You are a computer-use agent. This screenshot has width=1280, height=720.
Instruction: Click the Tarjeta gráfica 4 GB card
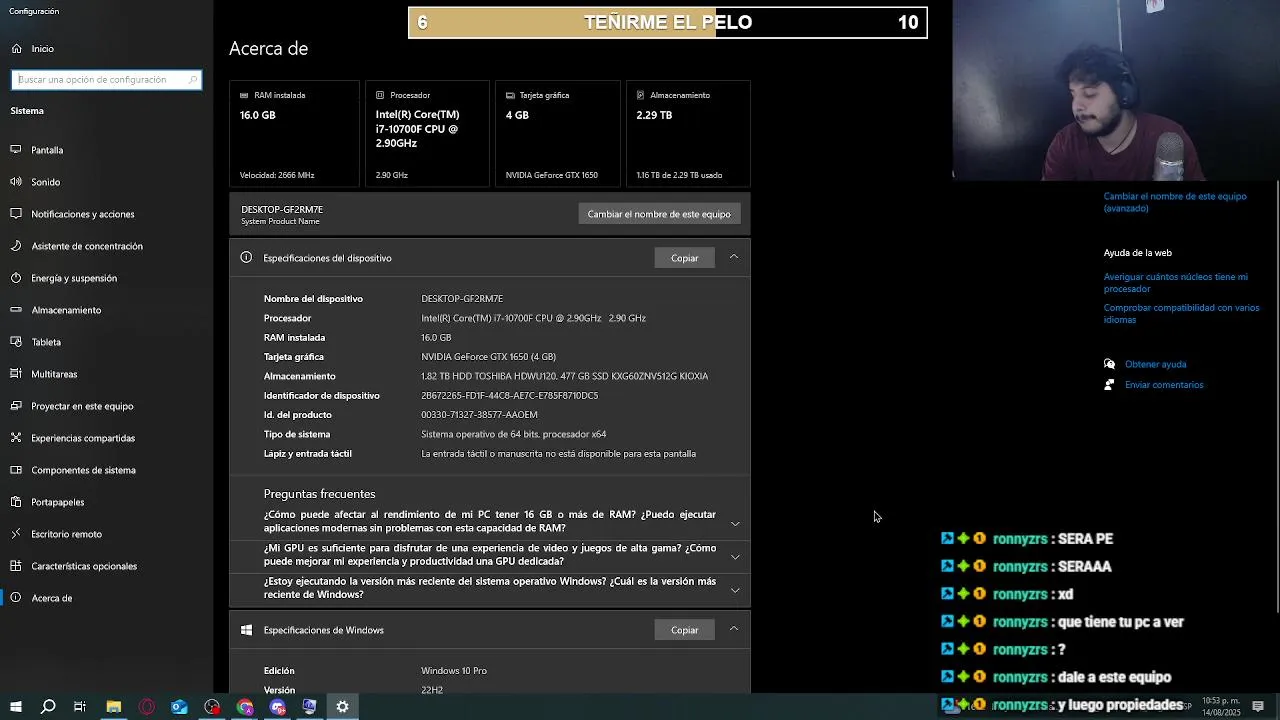[x=557, y=133]
